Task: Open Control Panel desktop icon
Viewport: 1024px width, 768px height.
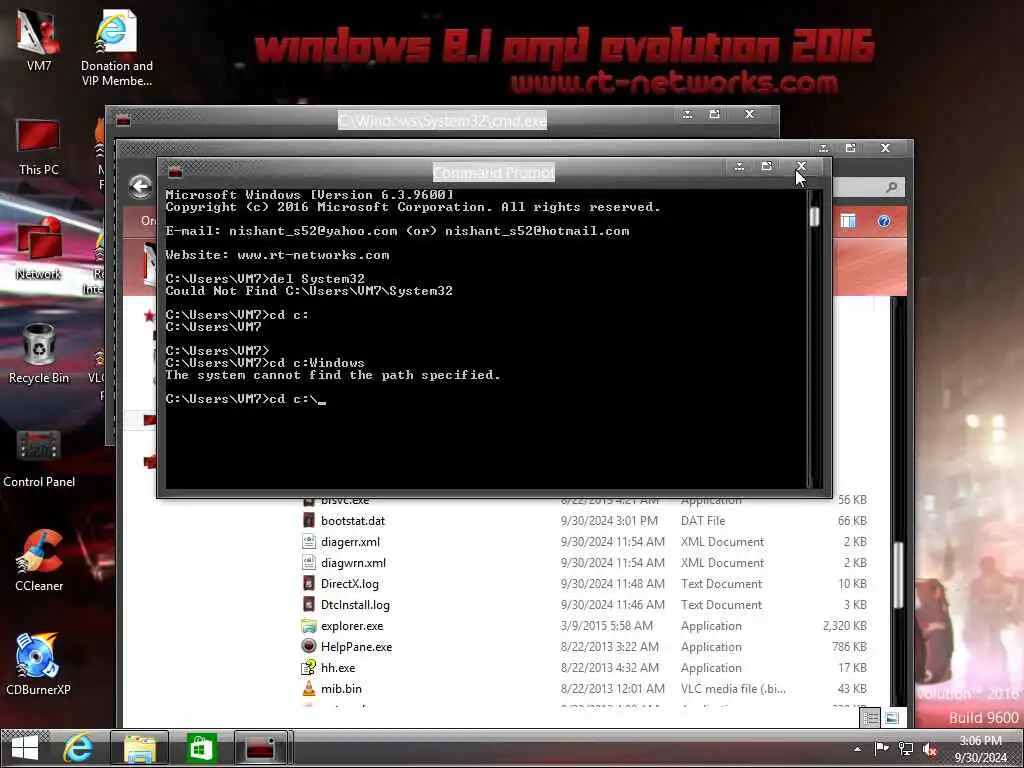Action: click(39, 458)
